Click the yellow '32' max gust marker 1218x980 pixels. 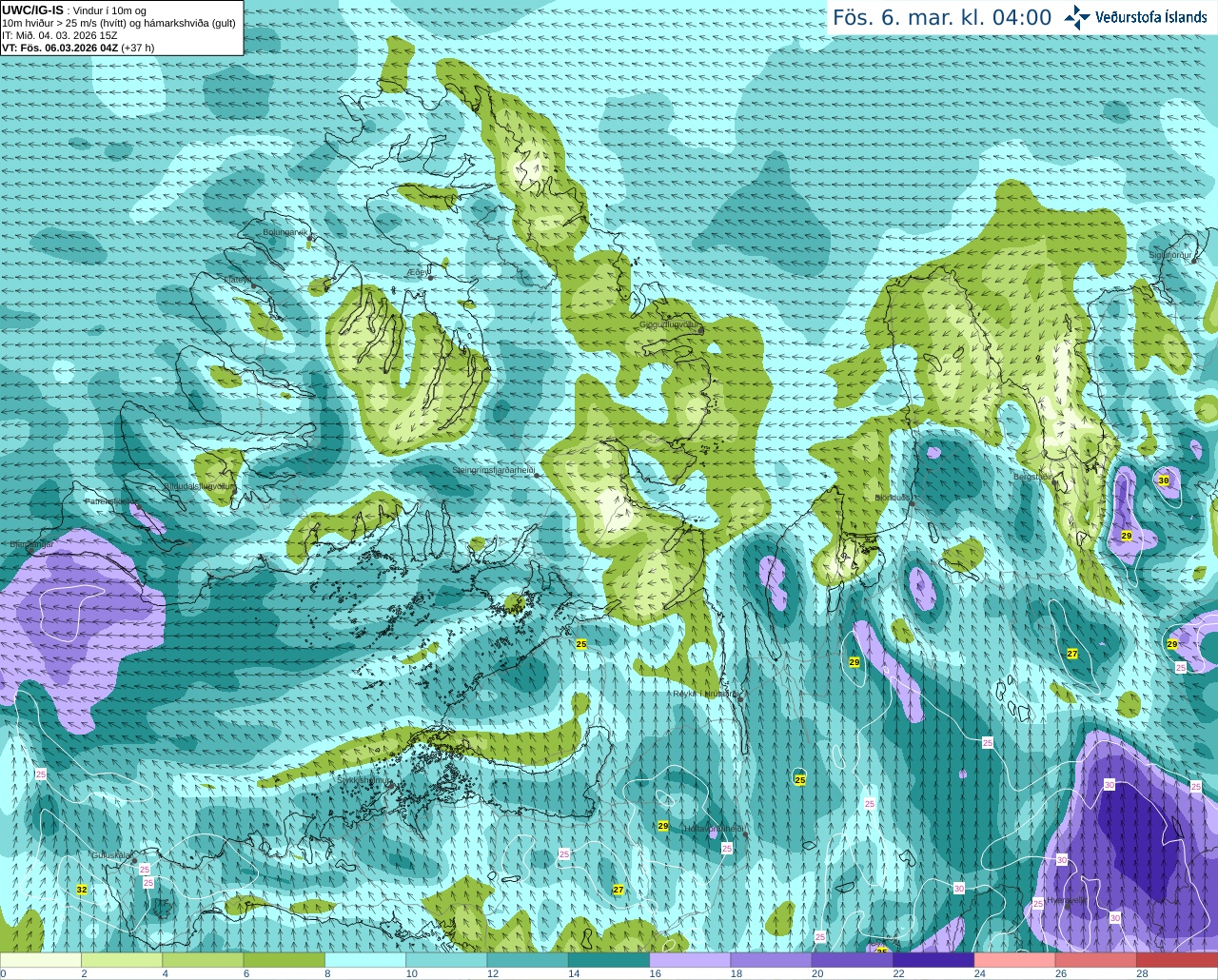coord(81,890)
